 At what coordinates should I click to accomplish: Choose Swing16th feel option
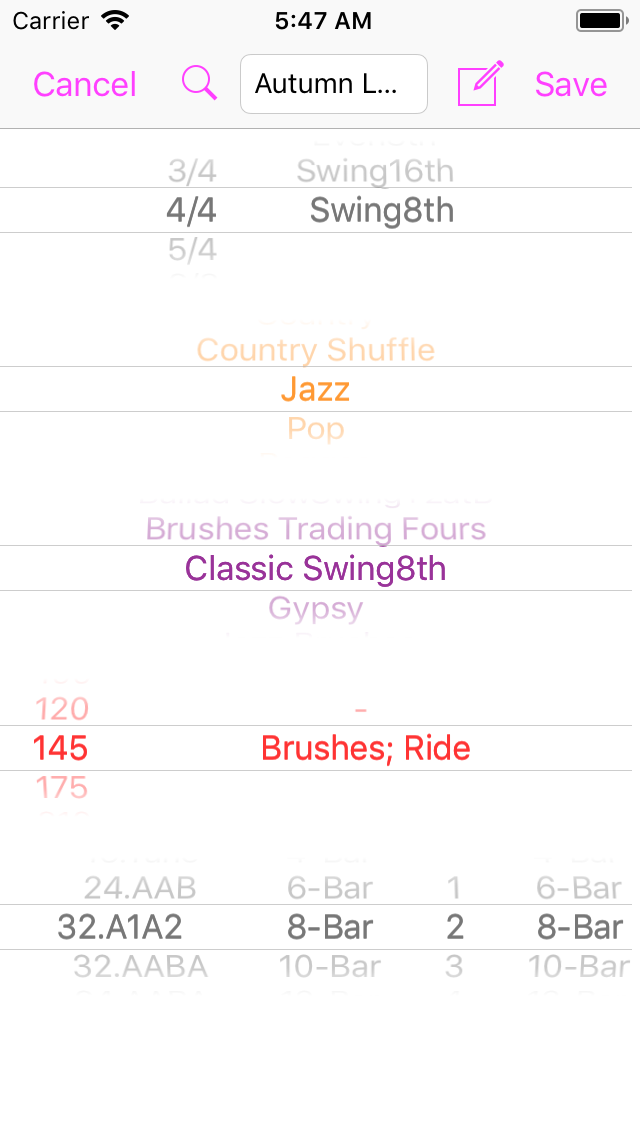(x=375, y=171)
